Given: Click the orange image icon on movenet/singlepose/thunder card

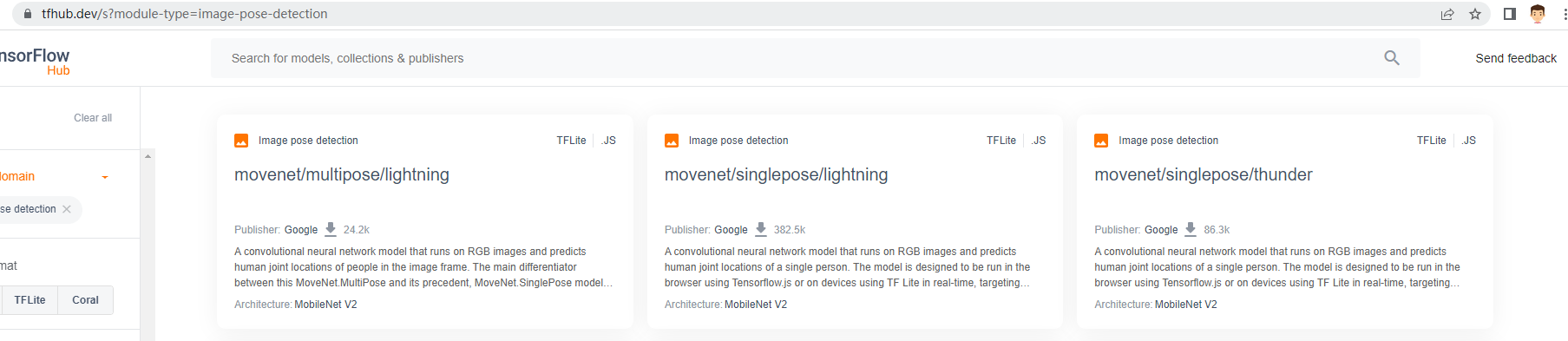Looking at the screenshot, I should 1101,141.
